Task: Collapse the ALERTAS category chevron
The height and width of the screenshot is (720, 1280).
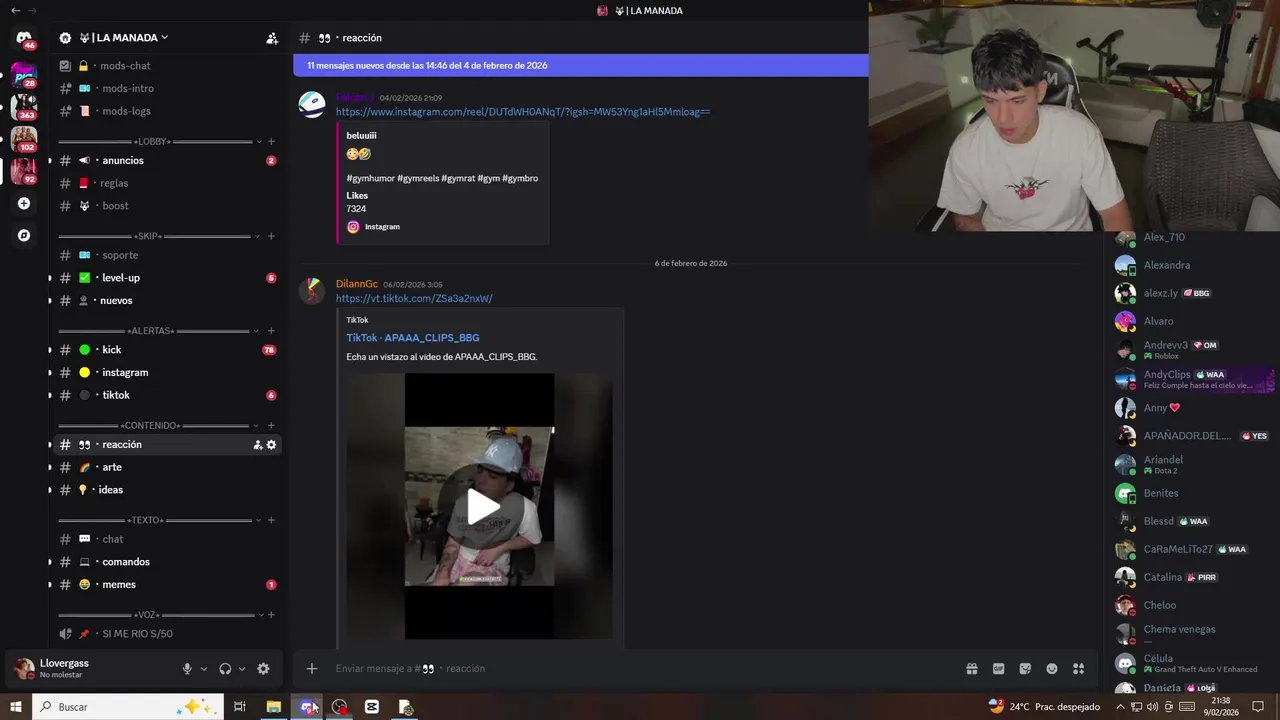Action: coord(258,331)
